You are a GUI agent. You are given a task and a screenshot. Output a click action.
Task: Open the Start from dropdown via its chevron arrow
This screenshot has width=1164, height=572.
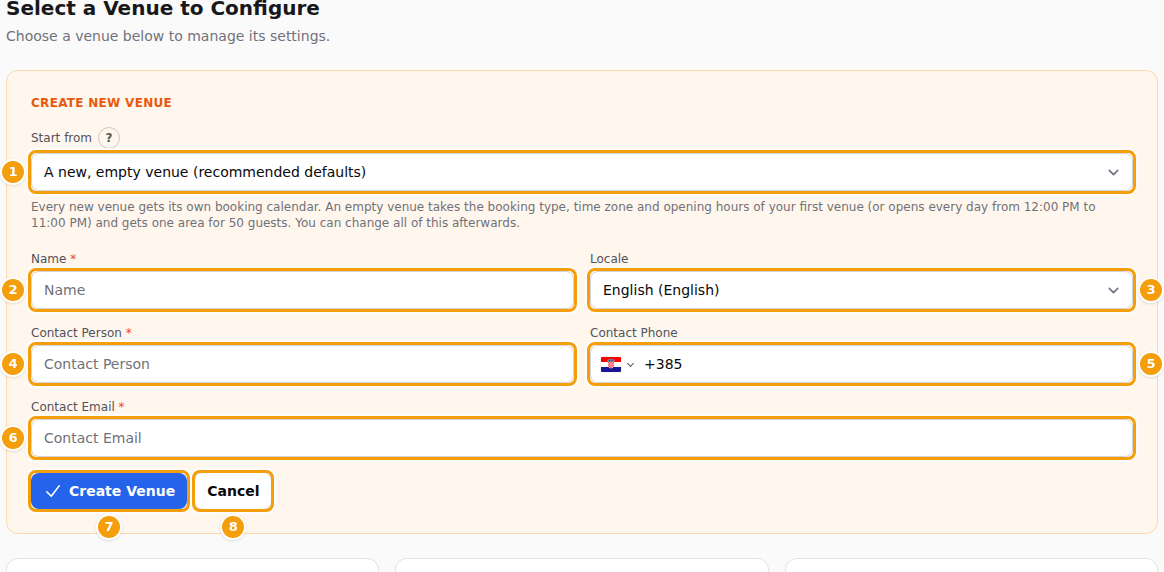[1113, 172]
